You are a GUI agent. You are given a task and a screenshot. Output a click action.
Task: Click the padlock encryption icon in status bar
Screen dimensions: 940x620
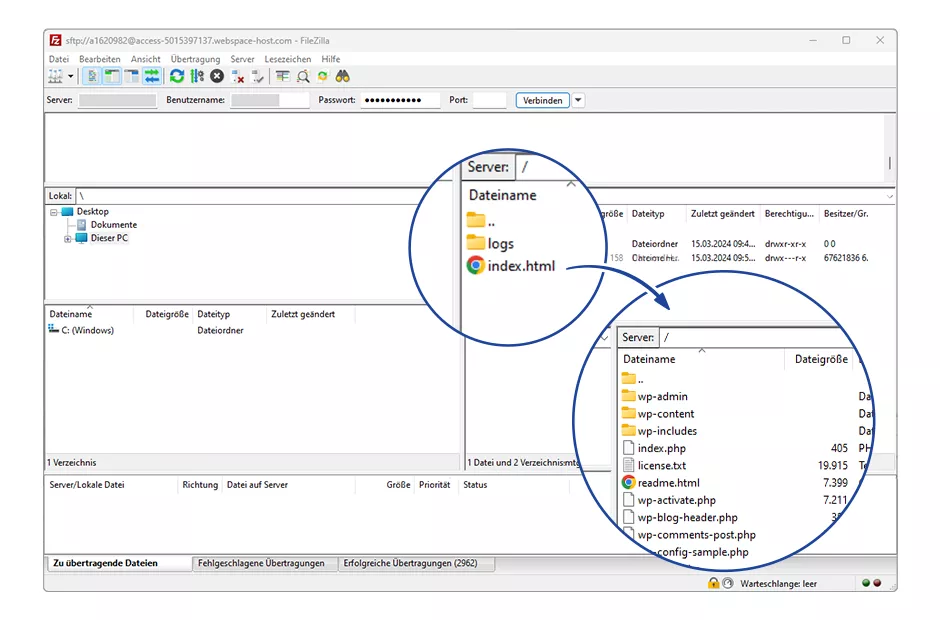(x=713, y=583)
